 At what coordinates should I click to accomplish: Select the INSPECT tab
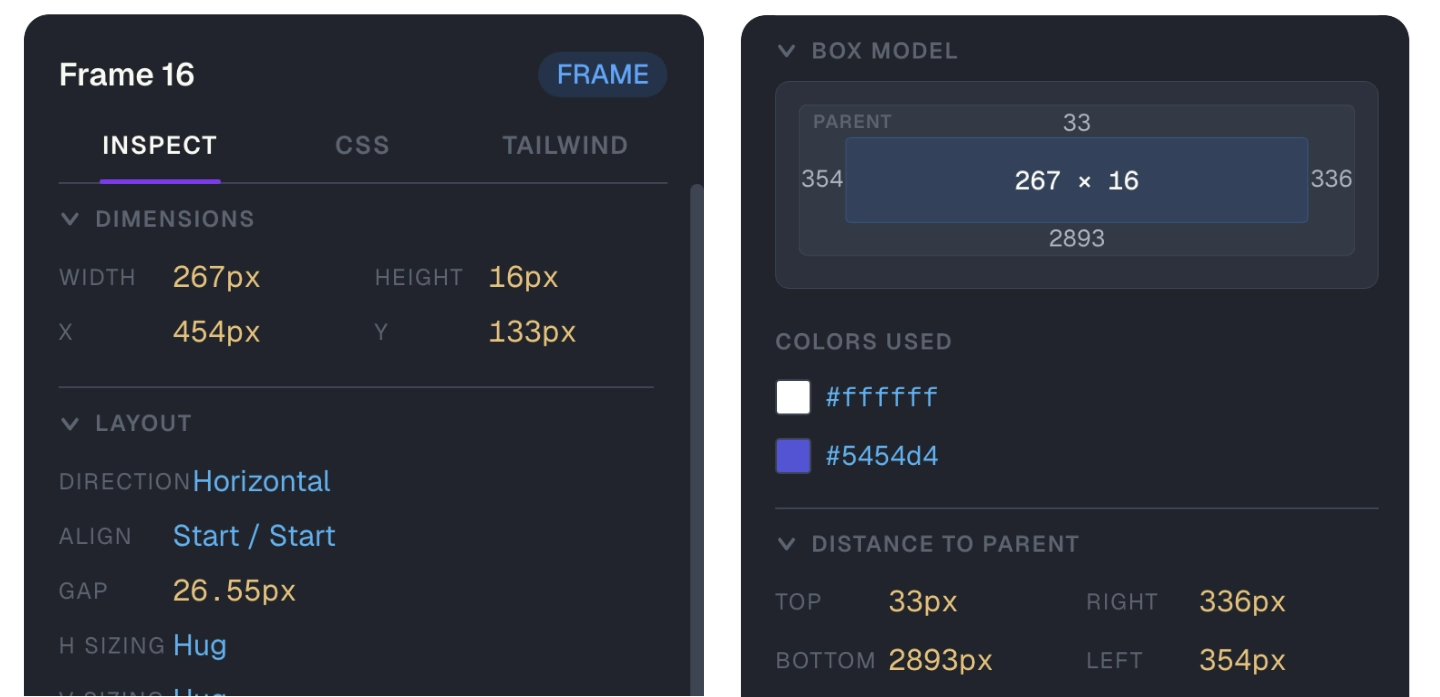pos(160,145)
